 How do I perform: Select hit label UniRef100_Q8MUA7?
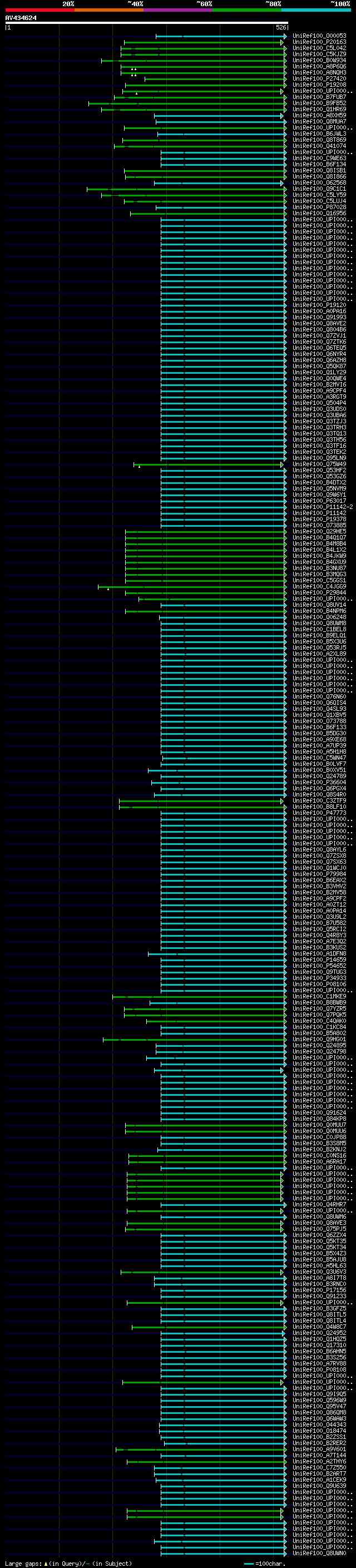pyautogui.click(x=319, y=122)
